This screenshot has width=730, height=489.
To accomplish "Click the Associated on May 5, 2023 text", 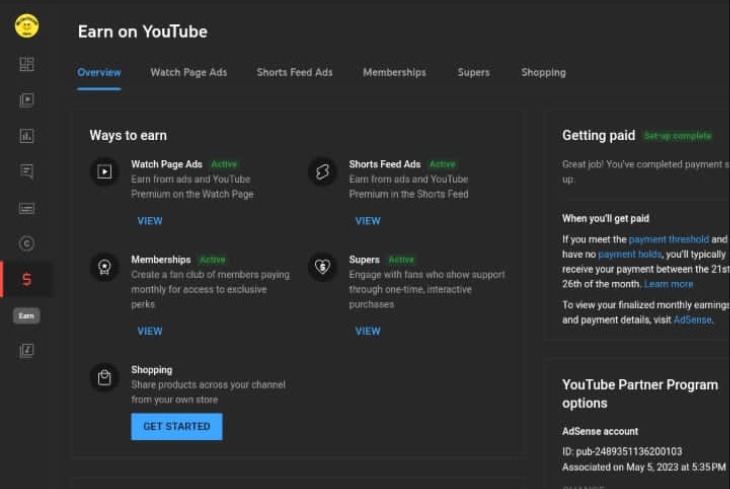I will 643,467.
